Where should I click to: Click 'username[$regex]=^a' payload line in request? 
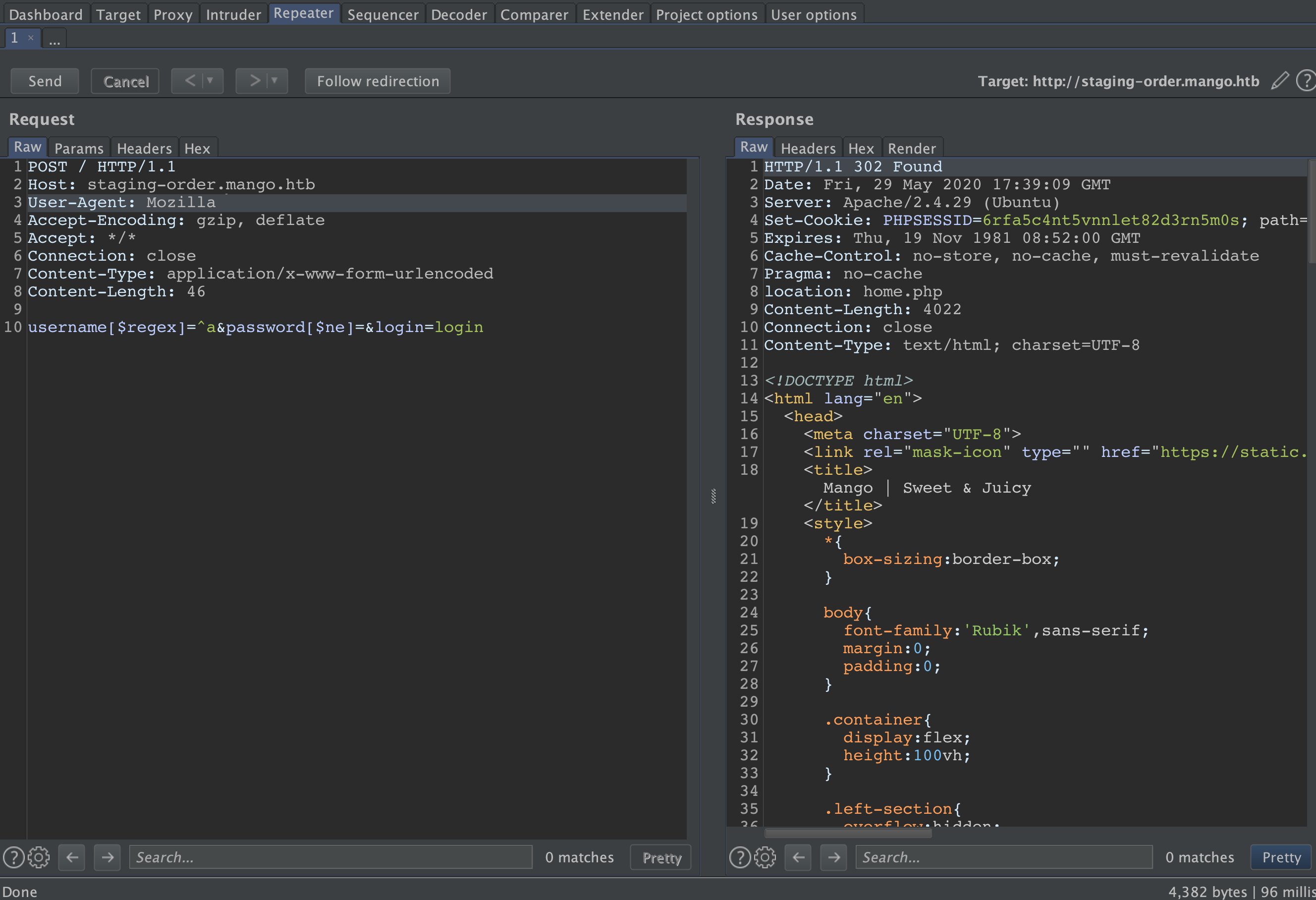pos(255,328)
